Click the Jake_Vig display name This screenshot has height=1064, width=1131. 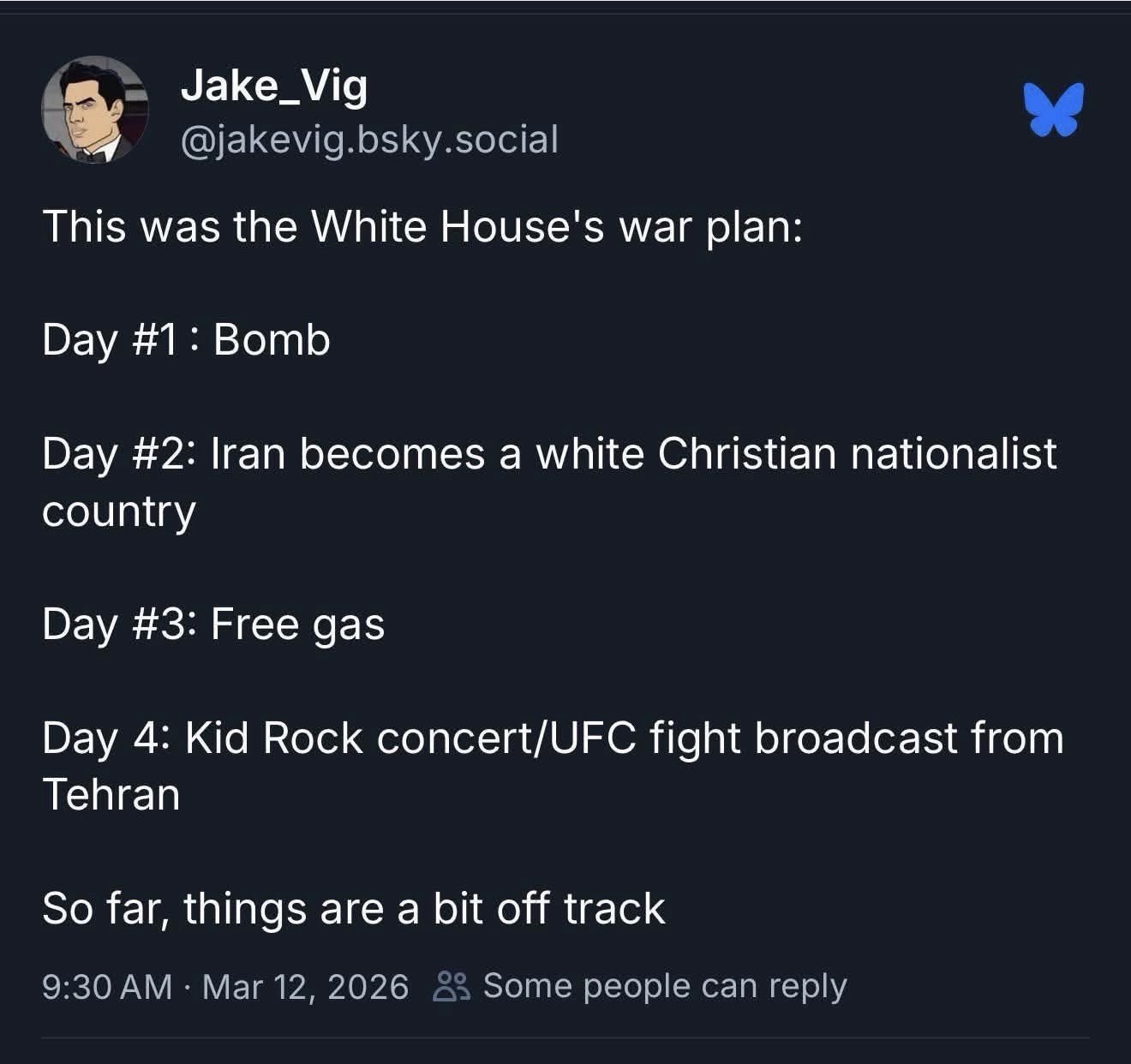tap(274, 87)
